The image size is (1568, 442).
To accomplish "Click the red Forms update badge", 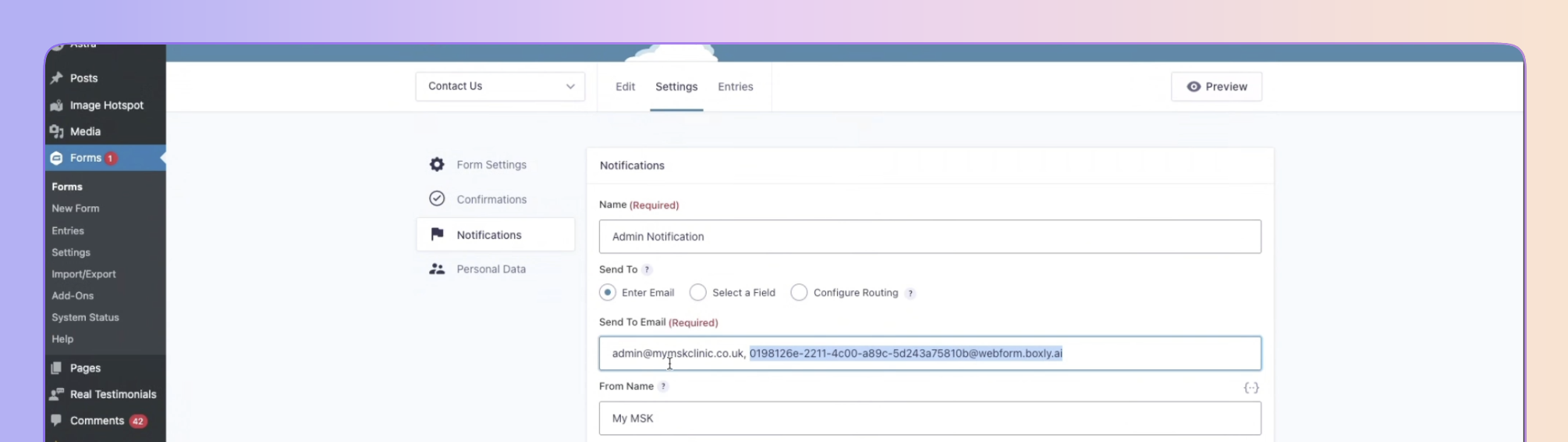I will coord(111,158).
